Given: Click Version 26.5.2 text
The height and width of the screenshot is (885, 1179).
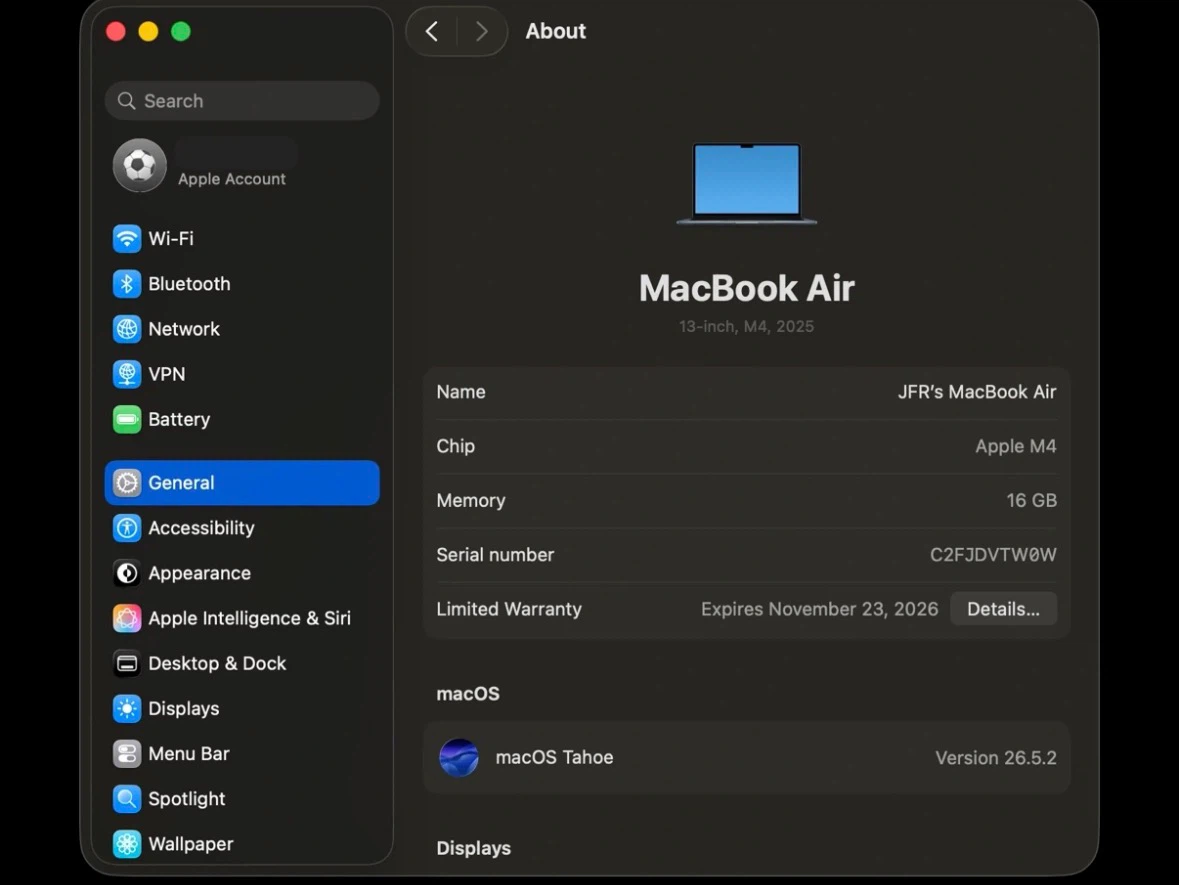Looking at the screenshot, I should pos(996,757).
